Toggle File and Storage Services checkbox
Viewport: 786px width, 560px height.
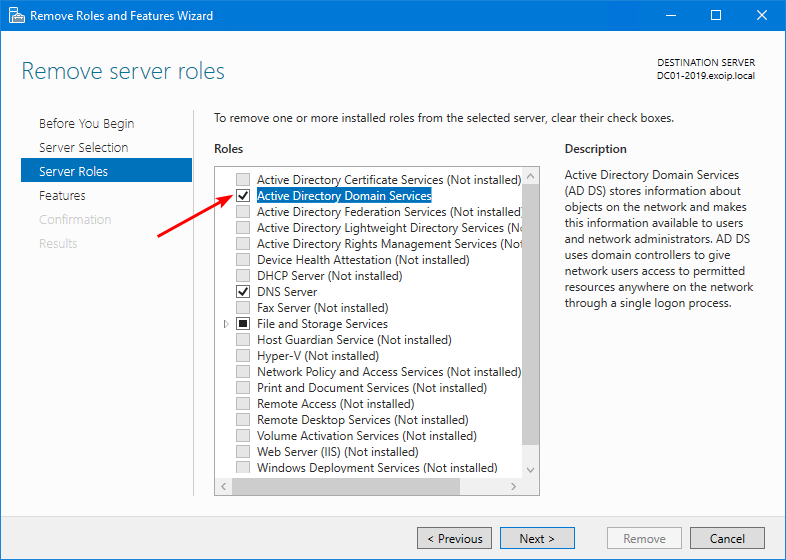243,324
